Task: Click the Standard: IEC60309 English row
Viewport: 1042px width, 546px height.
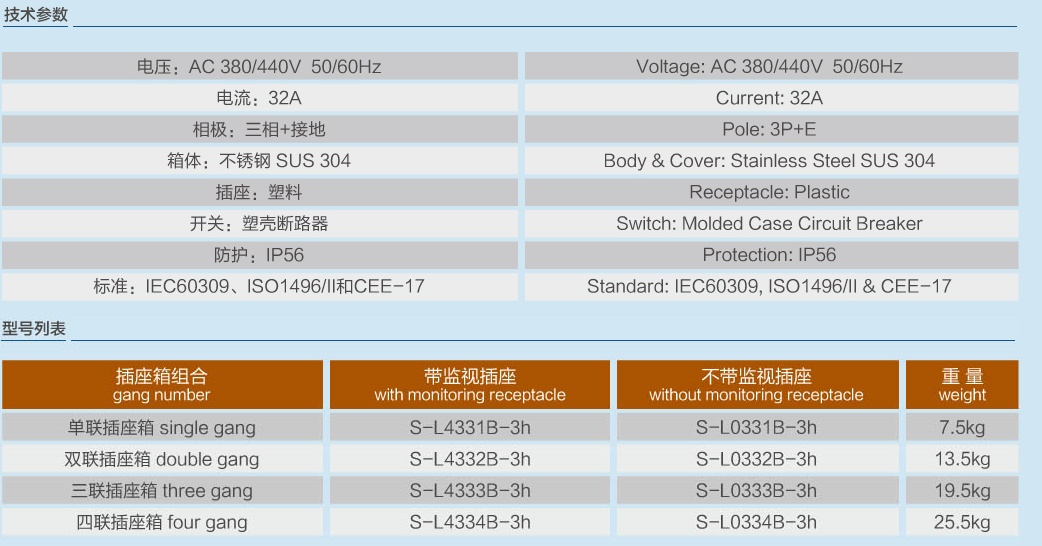Action: pos(772,286)
